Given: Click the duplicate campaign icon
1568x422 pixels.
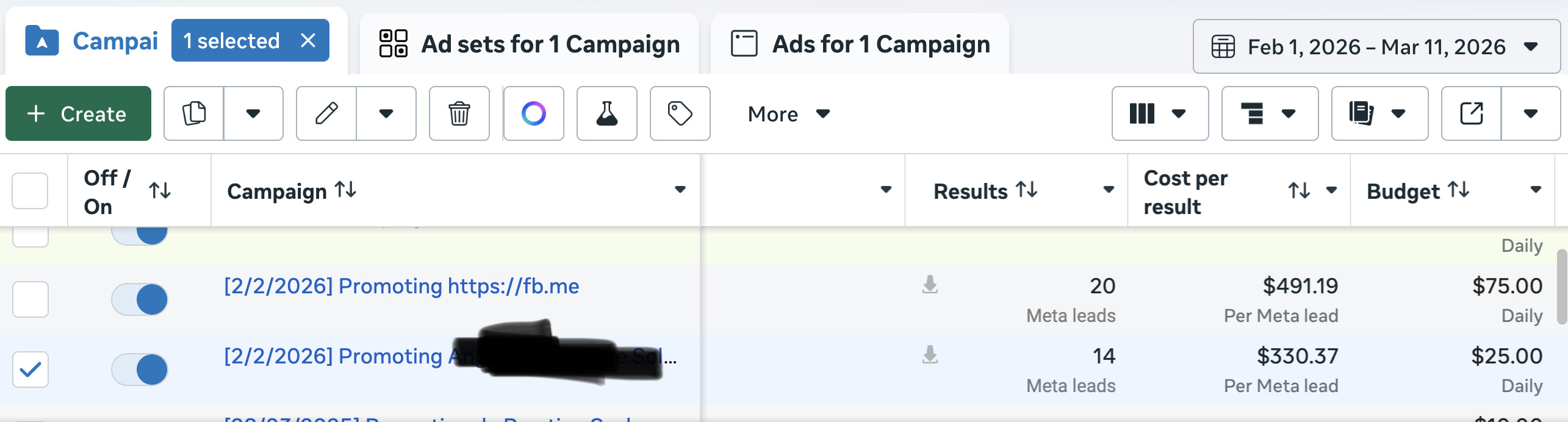Looking at the screenshot, I should pos(194,113).
